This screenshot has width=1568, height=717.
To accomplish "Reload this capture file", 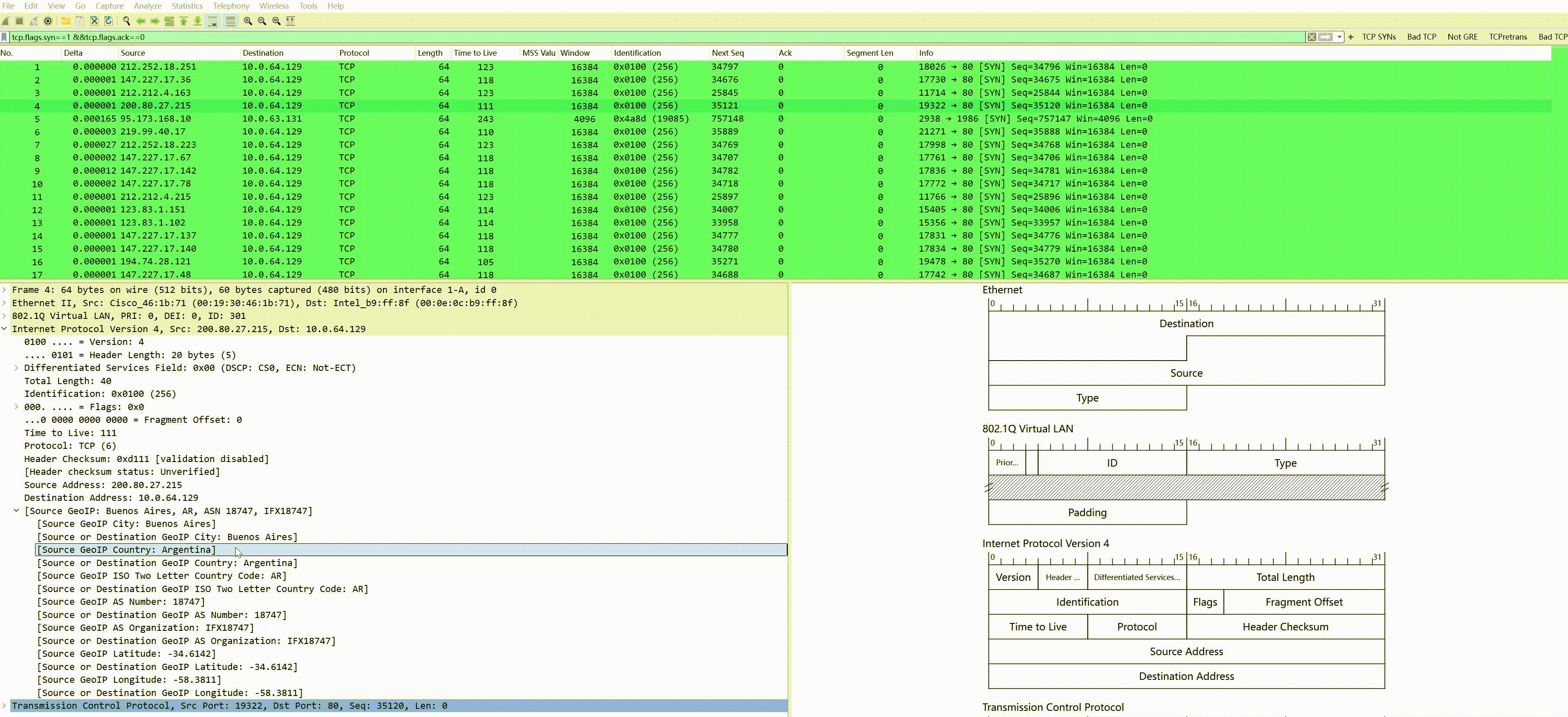I will [x=109, y=21].
